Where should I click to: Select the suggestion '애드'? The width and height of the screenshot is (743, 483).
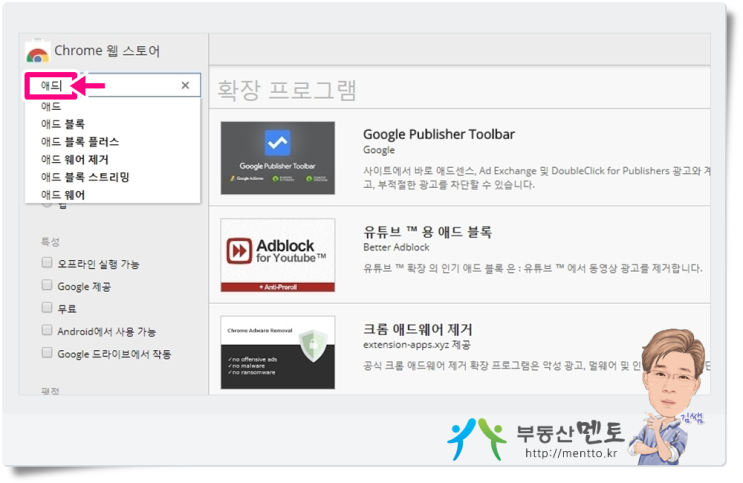tap(51, 106)
